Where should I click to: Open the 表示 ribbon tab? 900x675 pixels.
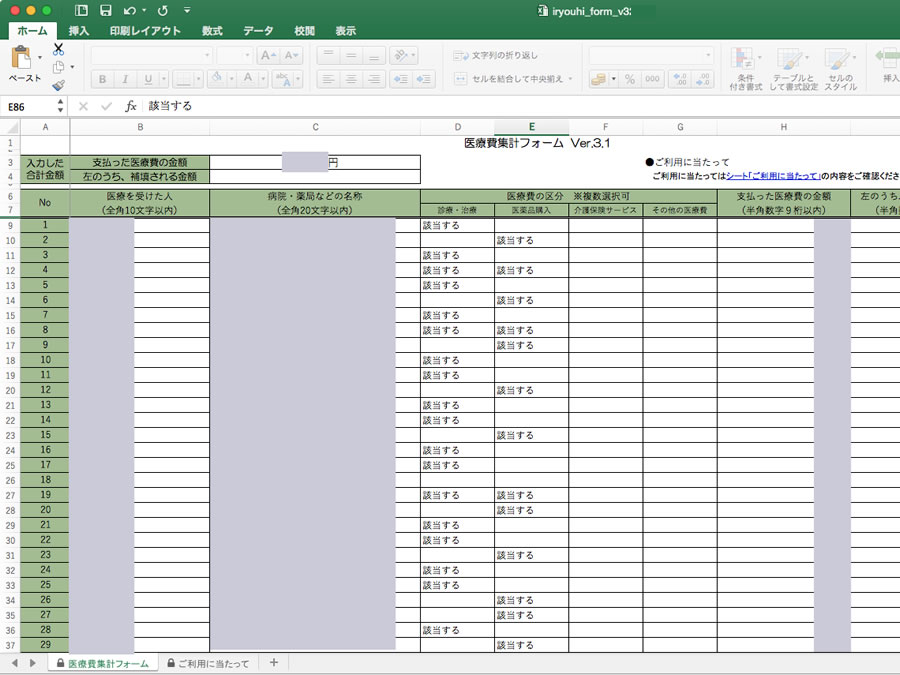[346, 31]
